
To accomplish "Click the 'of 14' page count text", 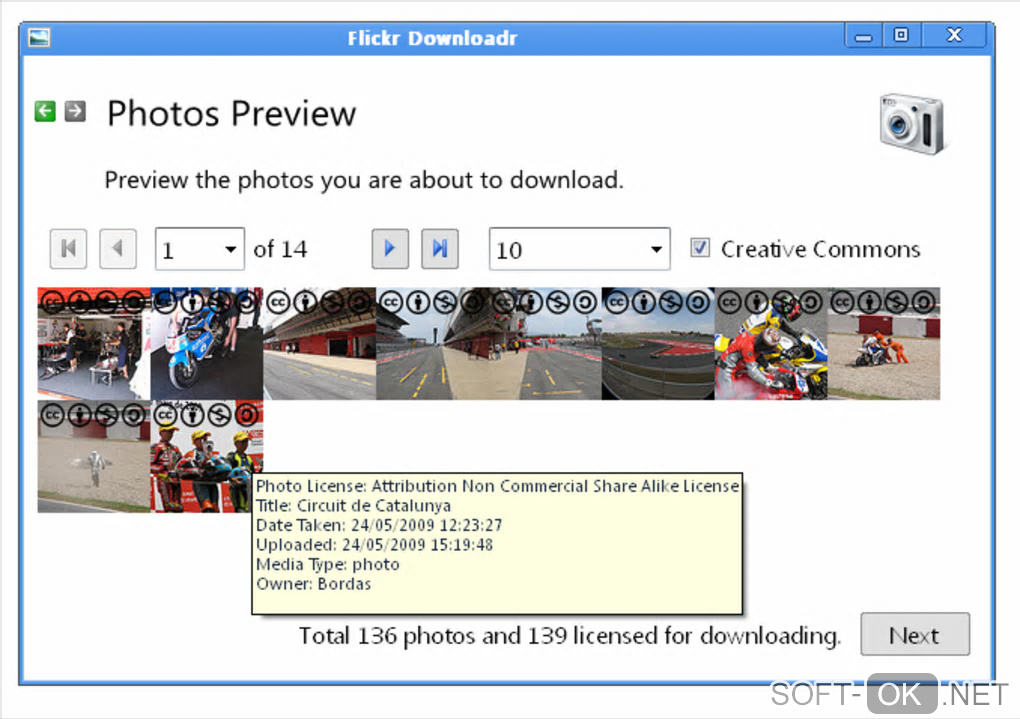I will tap(280, 249).
